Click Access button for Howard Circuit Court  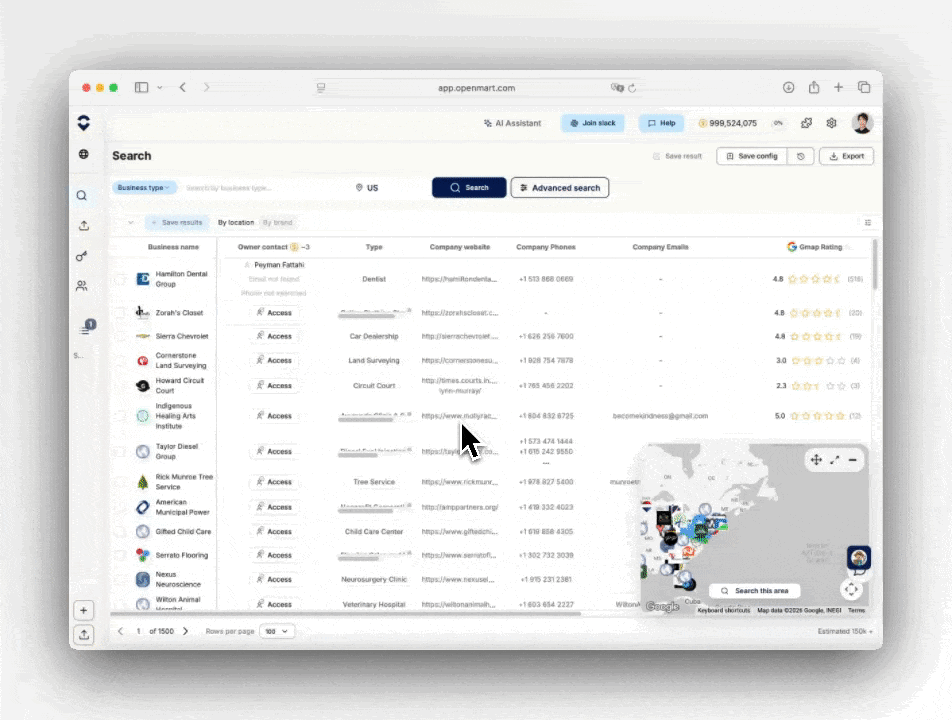[x=274, y=385]
